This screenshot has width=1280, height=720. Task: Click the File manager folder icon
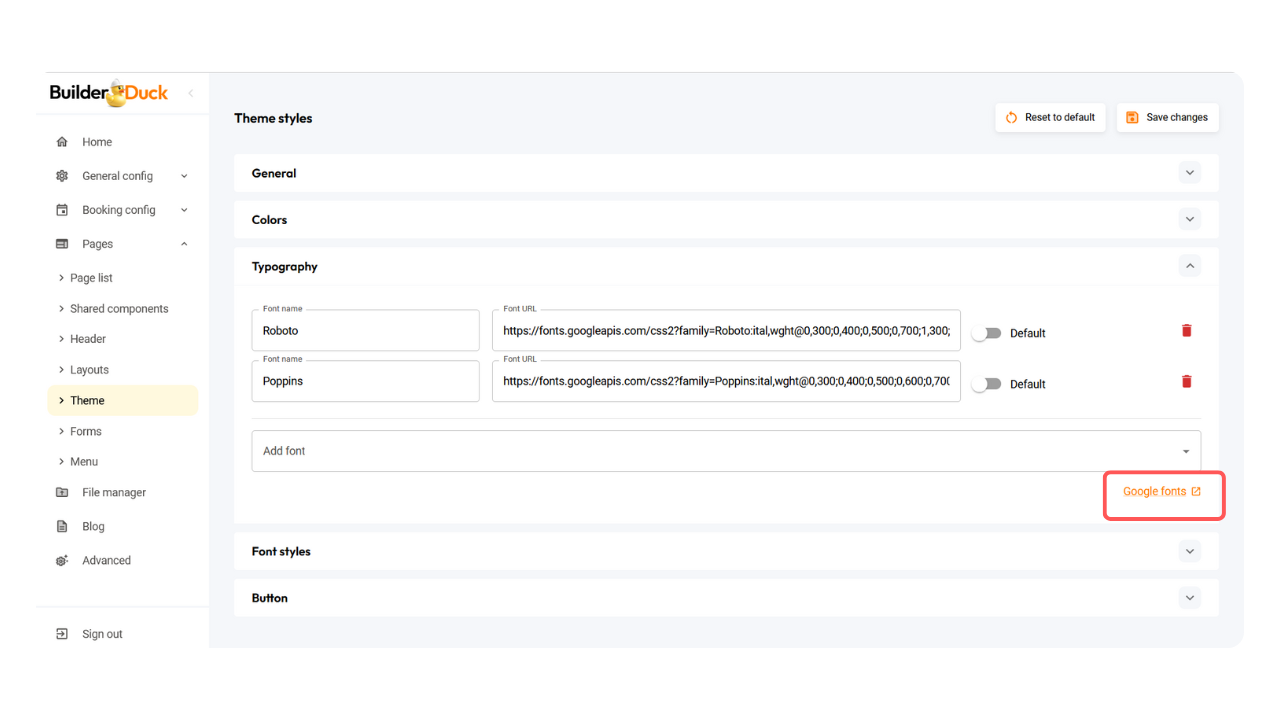tap(62, 492)
